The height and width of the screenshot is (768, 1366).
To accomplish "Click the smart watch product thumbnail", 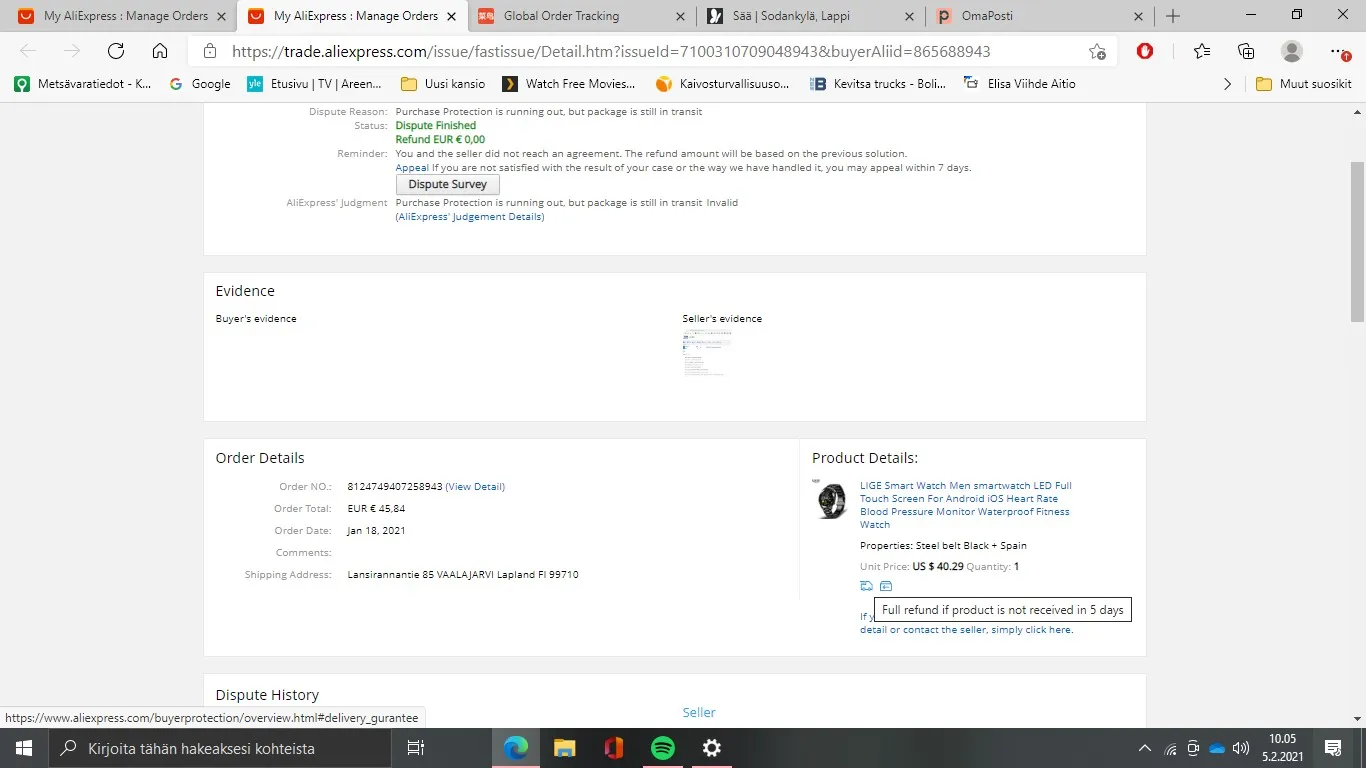I will (x=830, y=499).
